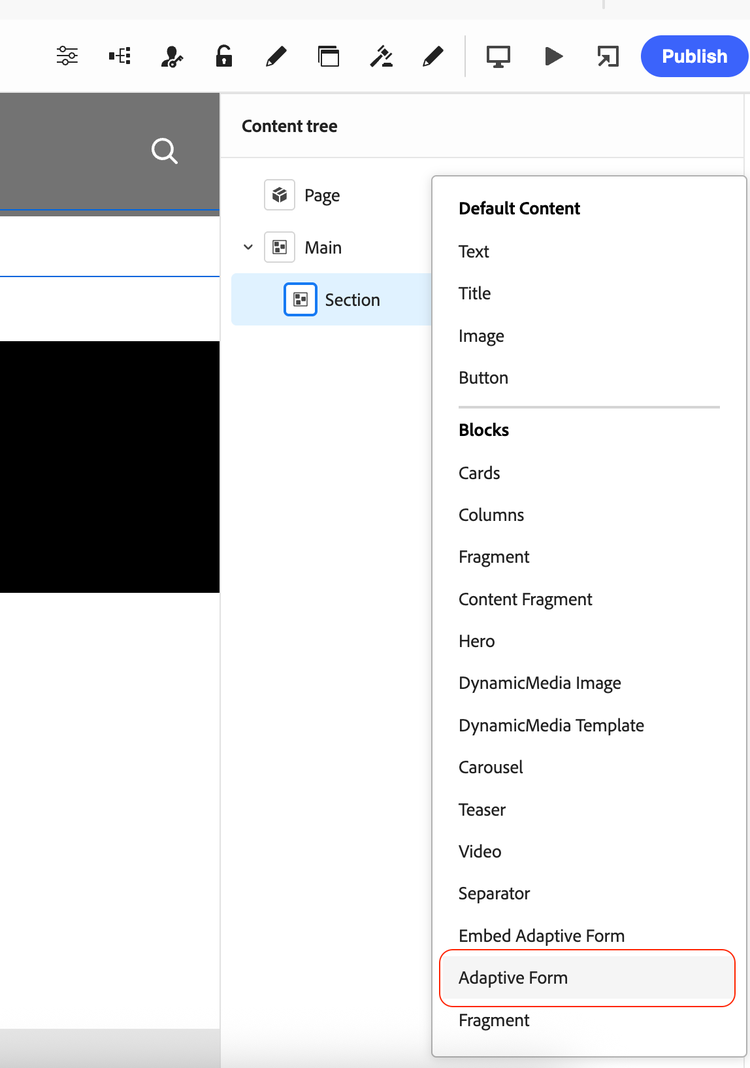Choose Adaptive Form from the Blocks menu
The width and height of the screenshot is (750, 1068).
pyautogui.click(x=513, y=978)
